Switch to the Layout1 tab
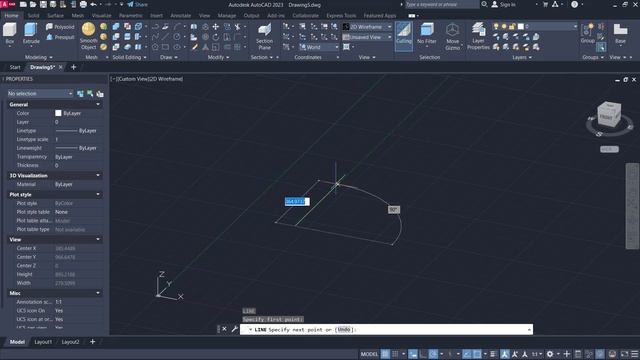Image resolution: width=640 pixels, height=360 pixels. point(43,342)
